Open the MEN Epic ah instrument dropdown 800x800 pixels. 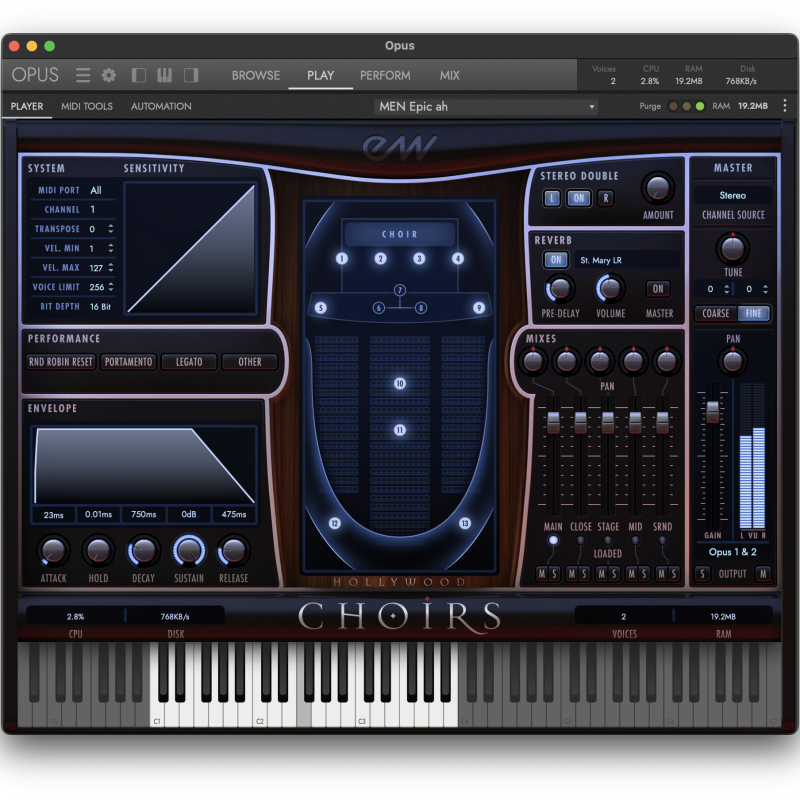(486, 107)
